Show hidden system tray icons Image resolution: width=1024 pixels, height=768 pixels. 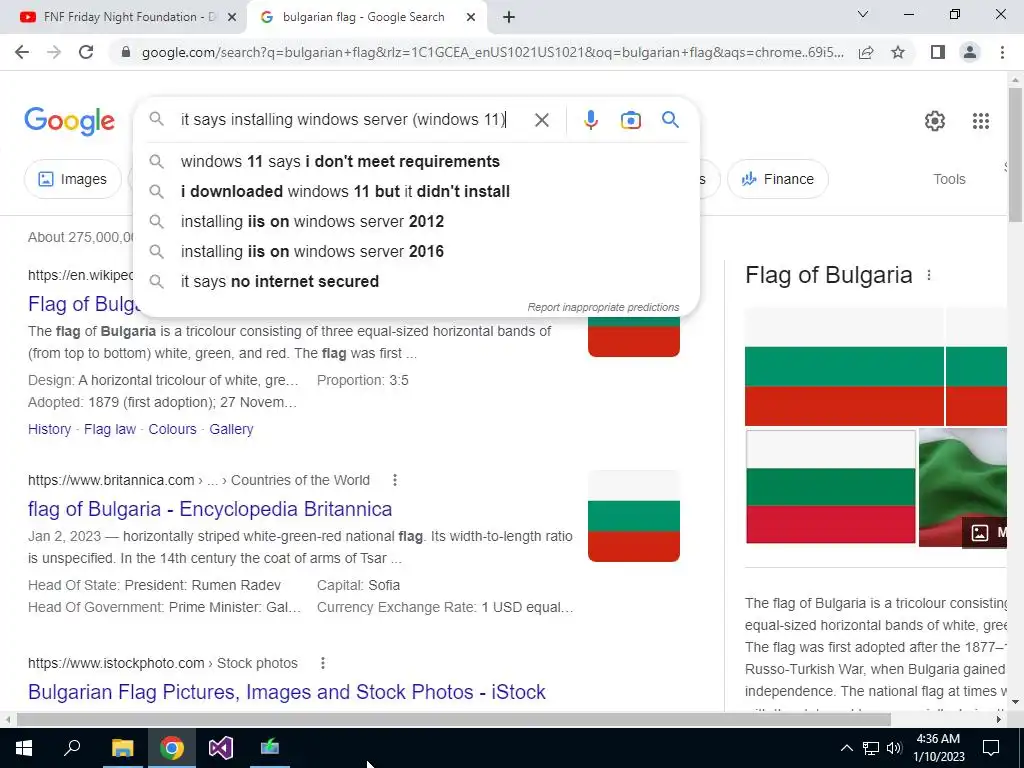[846, 748]
